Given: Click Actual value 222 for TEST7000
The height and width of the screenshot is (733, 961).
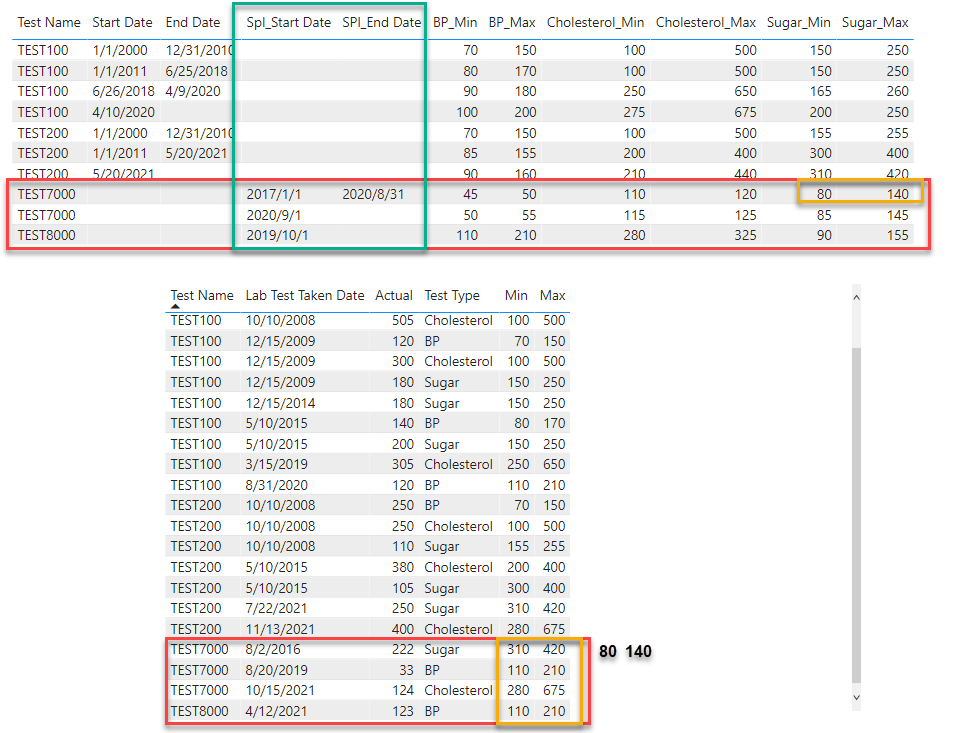Looking at the screenshot, I should pos(403,650).
